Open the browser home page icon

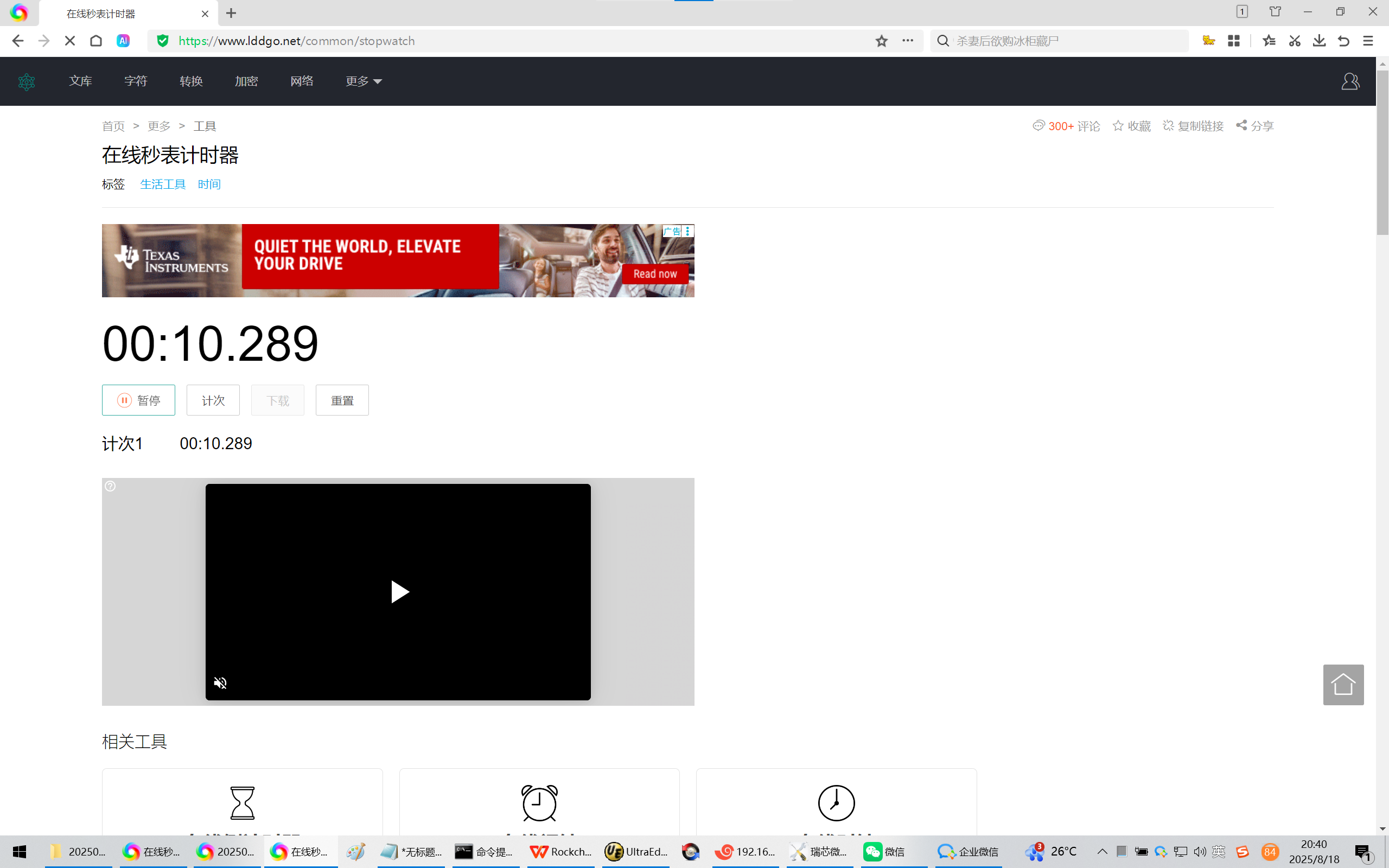96,41
